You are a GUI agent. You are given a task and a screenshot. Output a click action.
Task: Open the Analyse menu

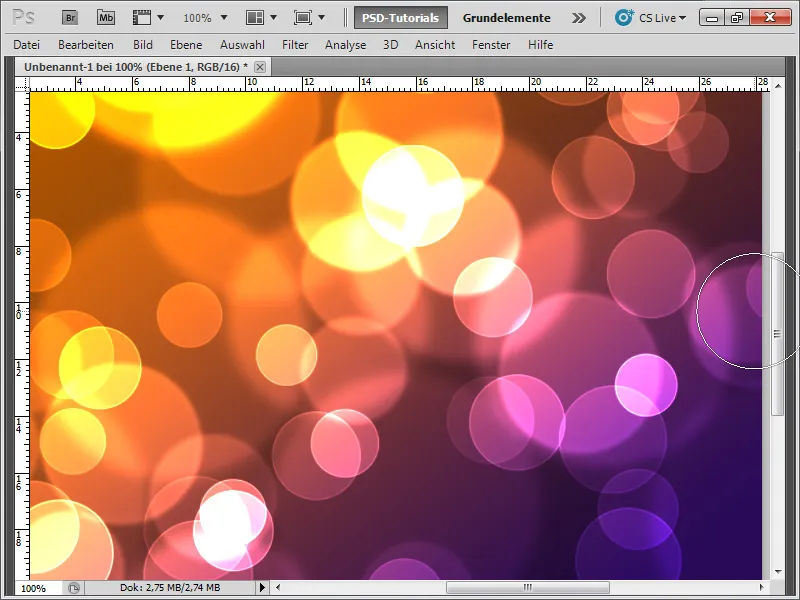pos(345,45)
